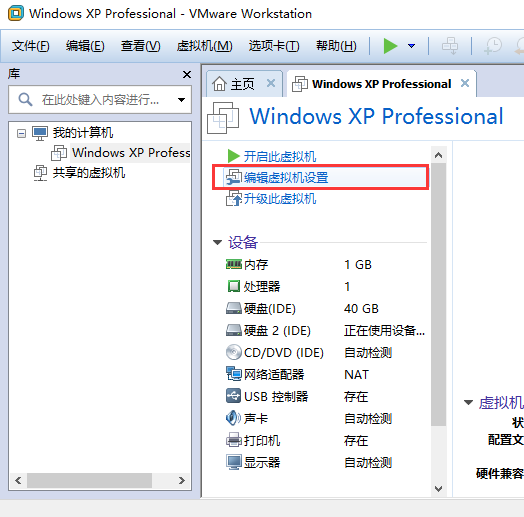Click scroll up arrow of device list

point(438,155)
